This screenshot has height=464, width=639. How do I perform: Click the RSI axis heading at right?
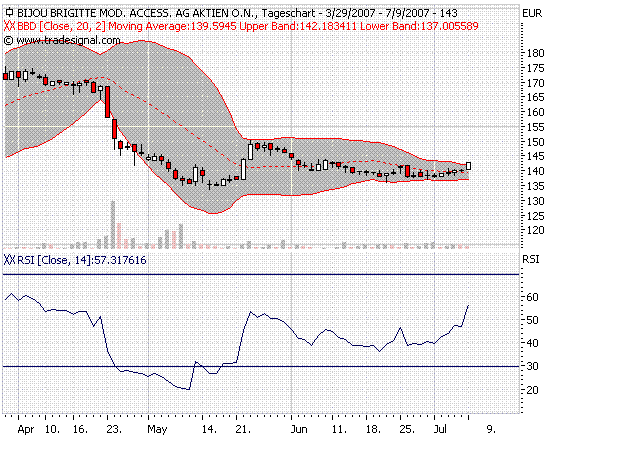531,259
